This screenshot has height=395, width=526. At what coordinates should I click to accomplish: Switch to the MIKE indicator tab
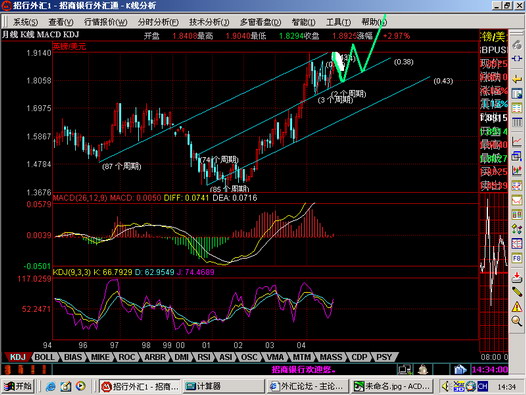pos(100,357)
